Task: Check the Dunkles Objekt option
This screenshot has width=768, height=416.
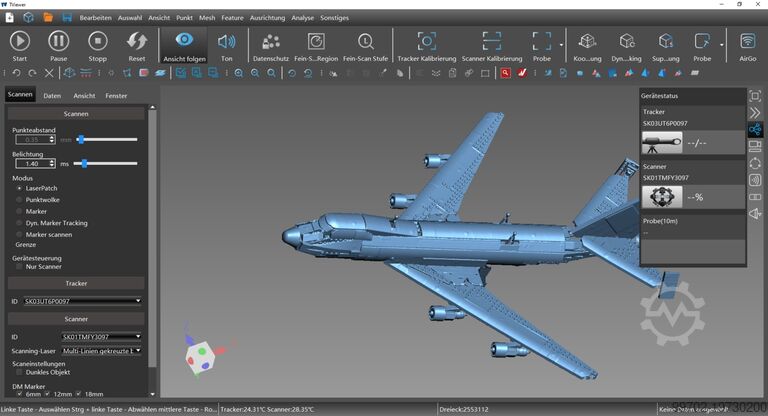Action: [x=20, y=373]
